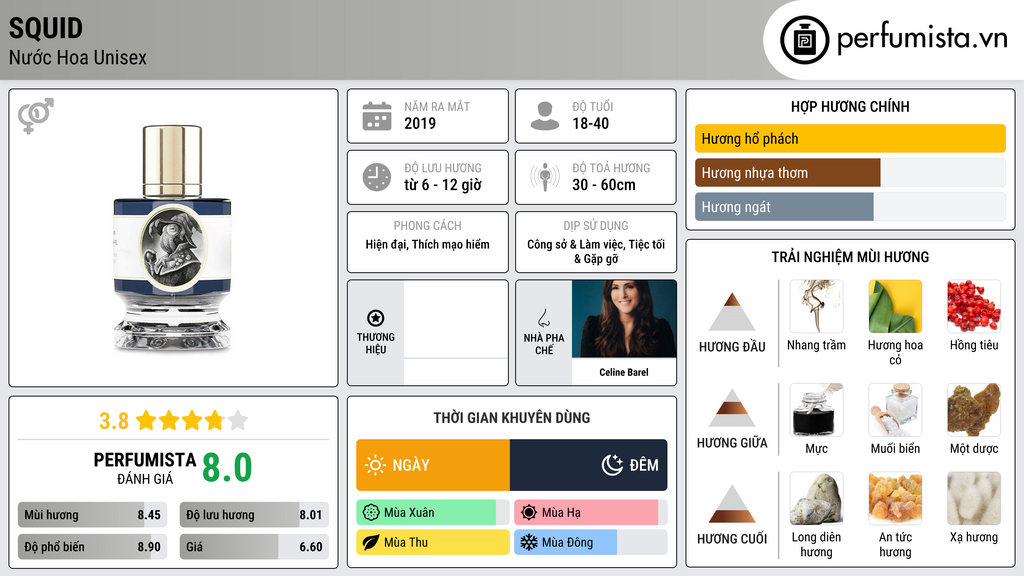This screenshot has height=576, width=1024.
Task: Click the age range 18-40 value
Action: point(590,123)
